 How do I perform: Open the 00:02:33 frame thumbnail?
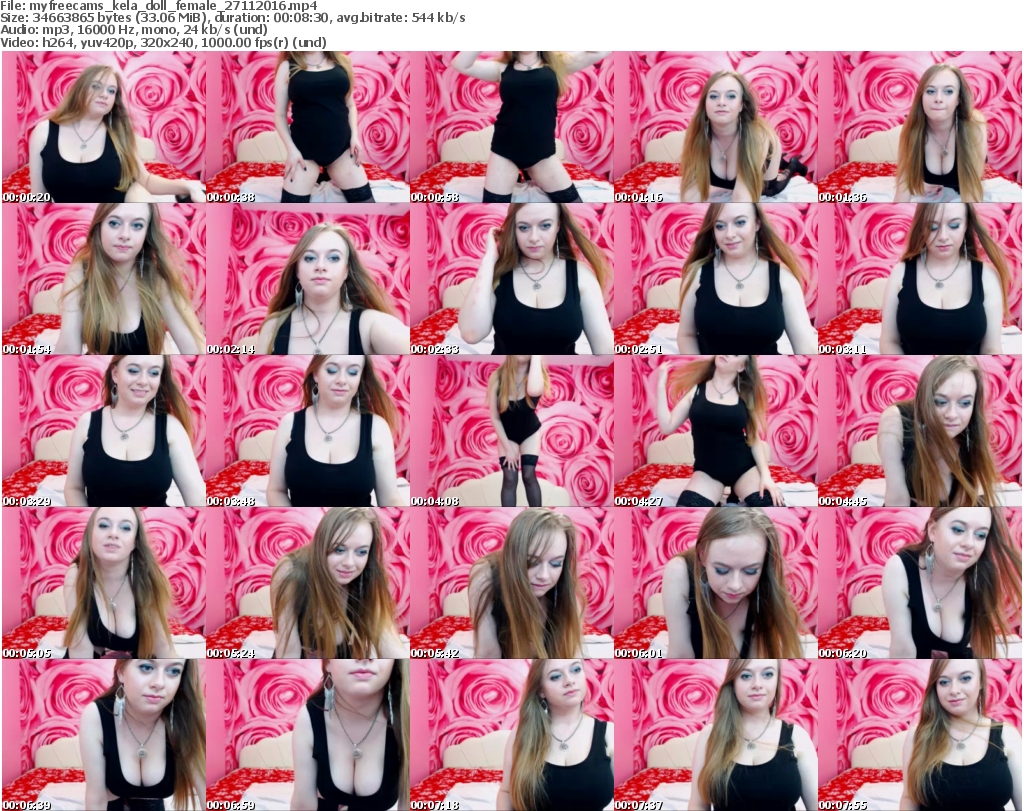511,279
